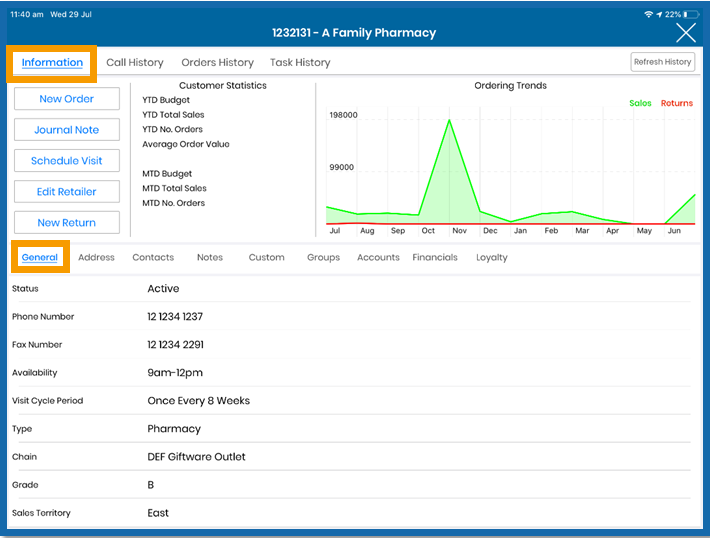Select the Accounts sub-tab
The height and width of the screenshot is (538, 710).
point(378,257)
